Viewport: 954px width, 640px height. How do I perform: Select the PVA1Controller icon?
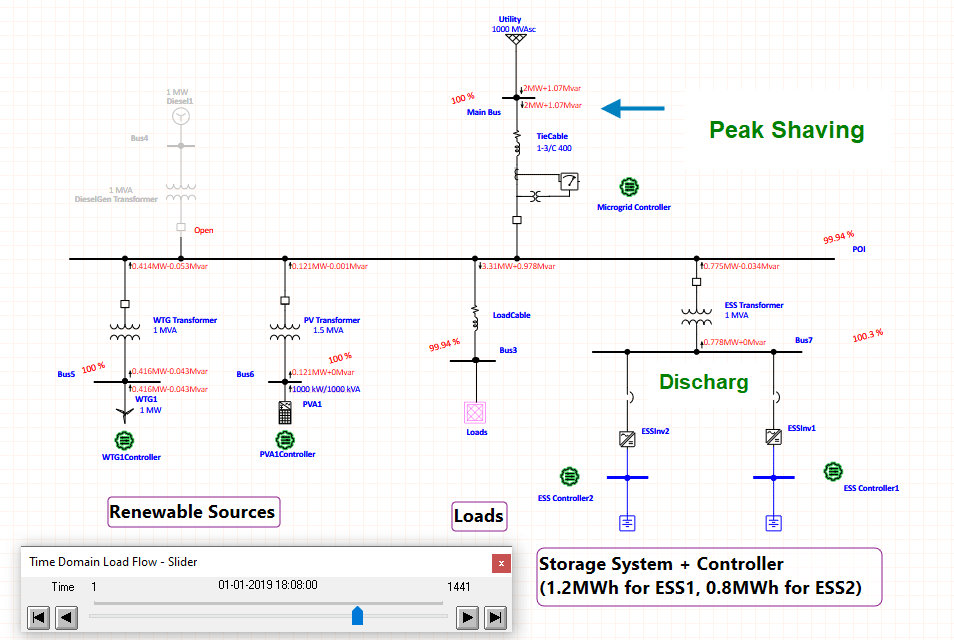click(285, 439)
